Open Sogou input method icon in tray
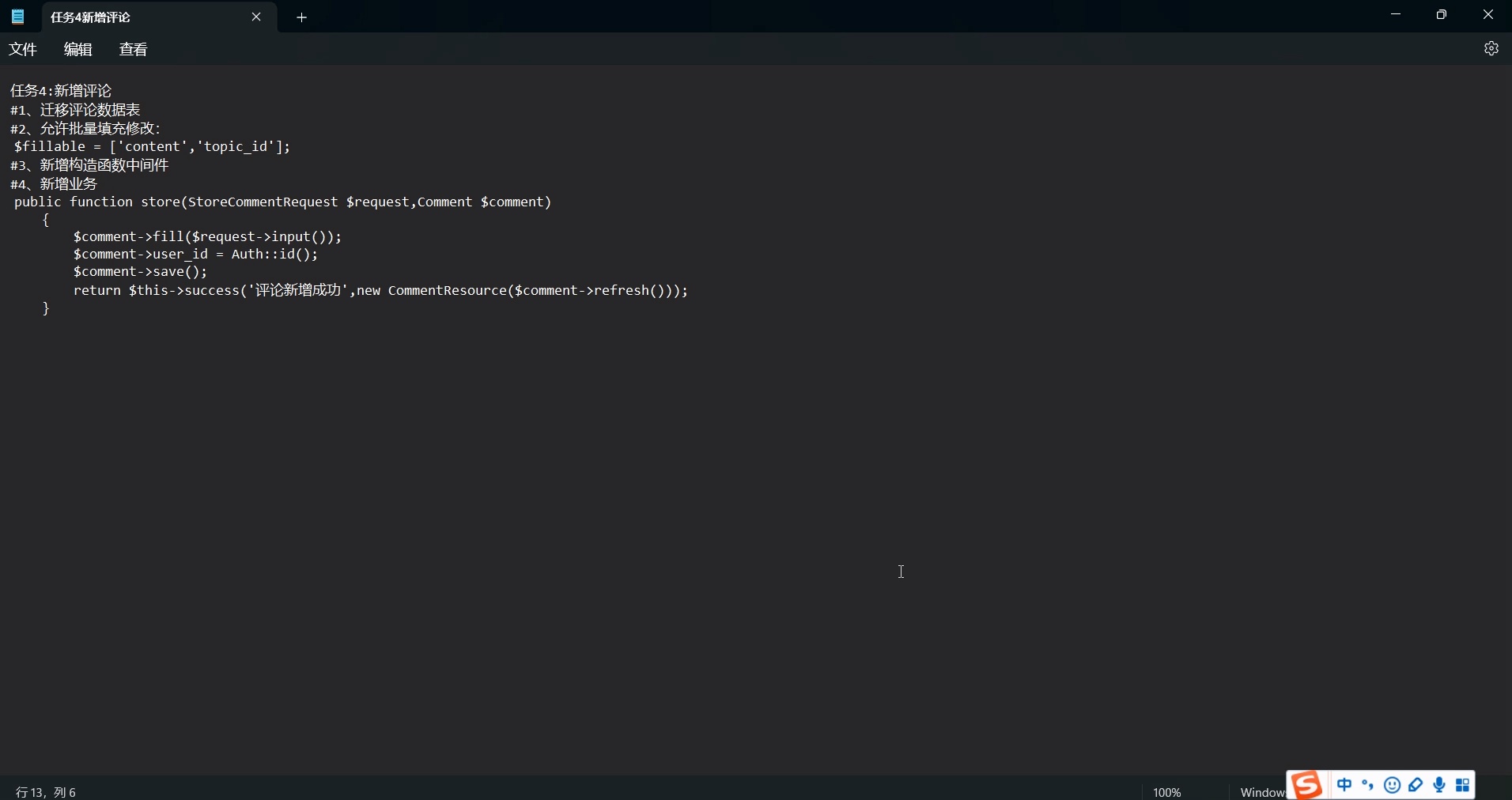This screenshot has width=1512, height=800. tap(1307, 784)
